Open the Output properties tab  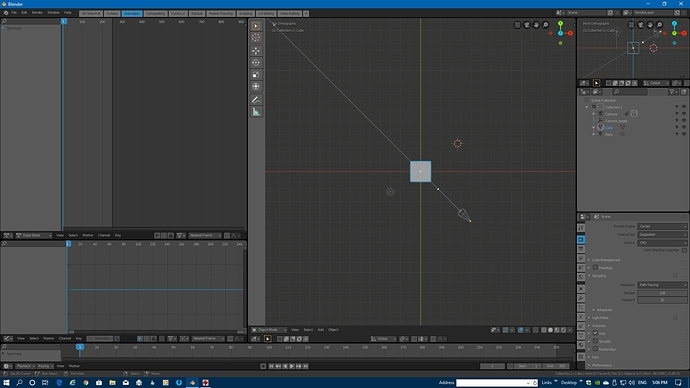pyautogui.click(x=581, y=249)
